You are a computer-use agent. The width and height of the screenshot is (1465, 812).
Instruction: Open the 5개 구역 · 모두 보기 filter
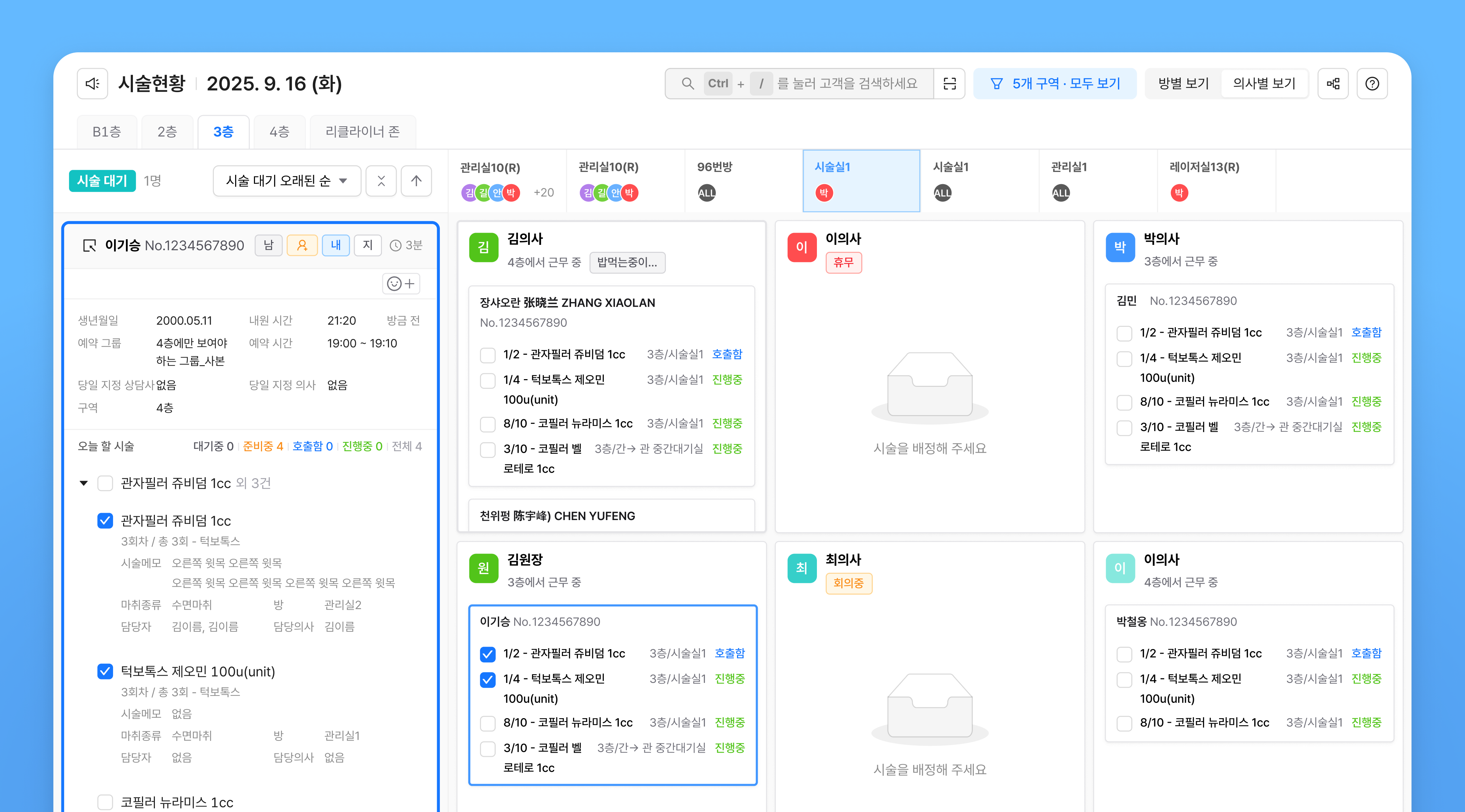(1055, 84)
